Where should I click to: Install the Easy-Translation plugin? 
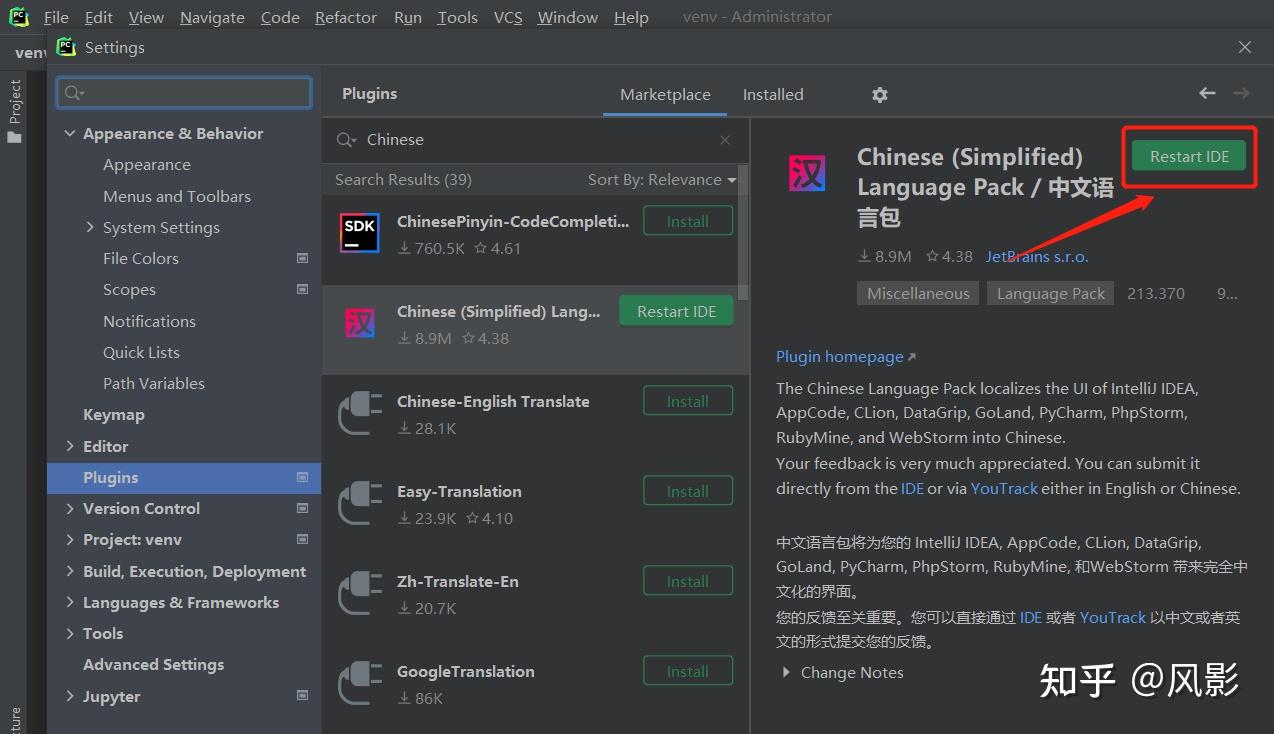687,490
